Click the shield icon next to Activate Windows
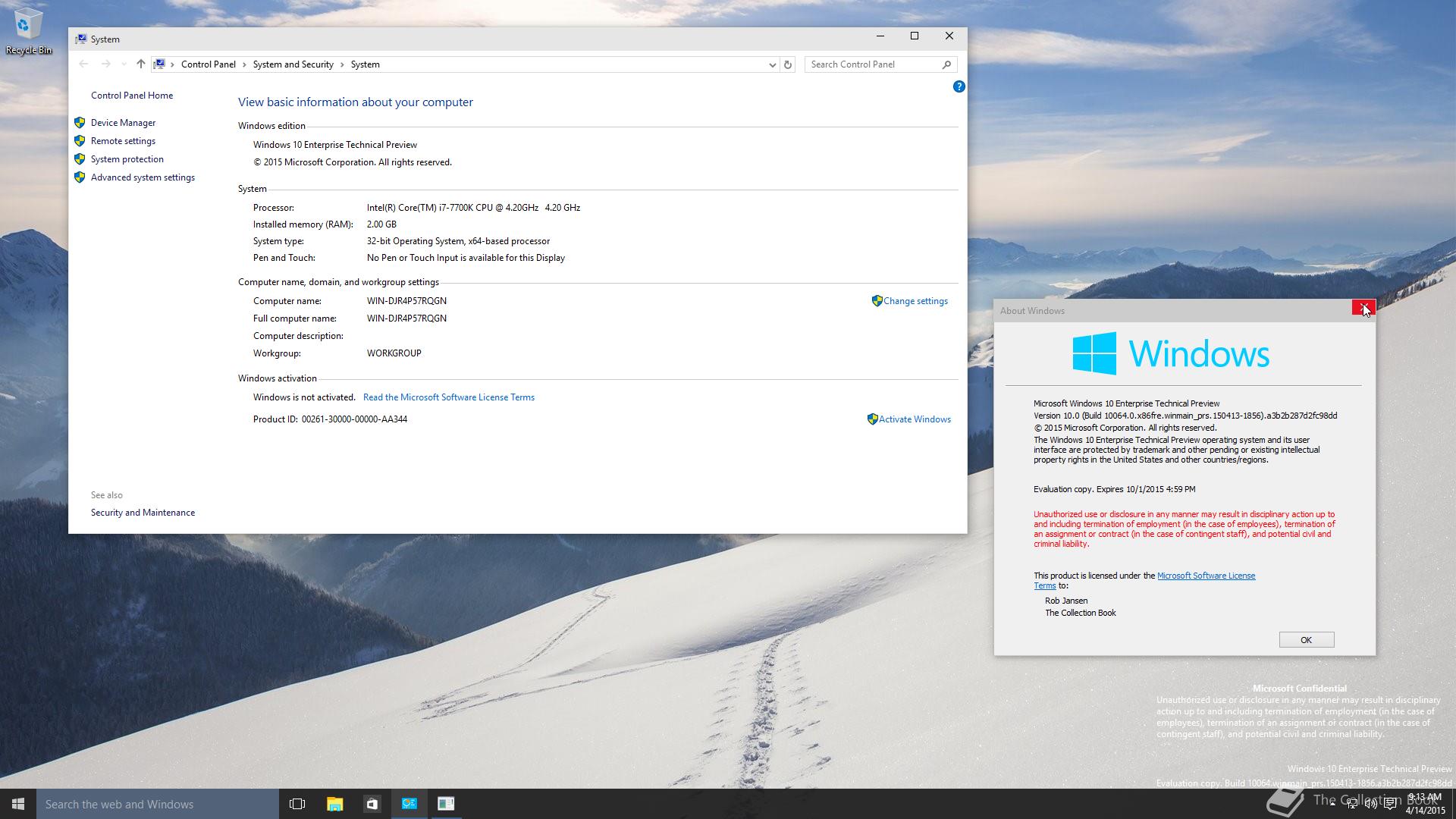The width and height of the screenshot is (1456, 819). (x=873, y=419)
